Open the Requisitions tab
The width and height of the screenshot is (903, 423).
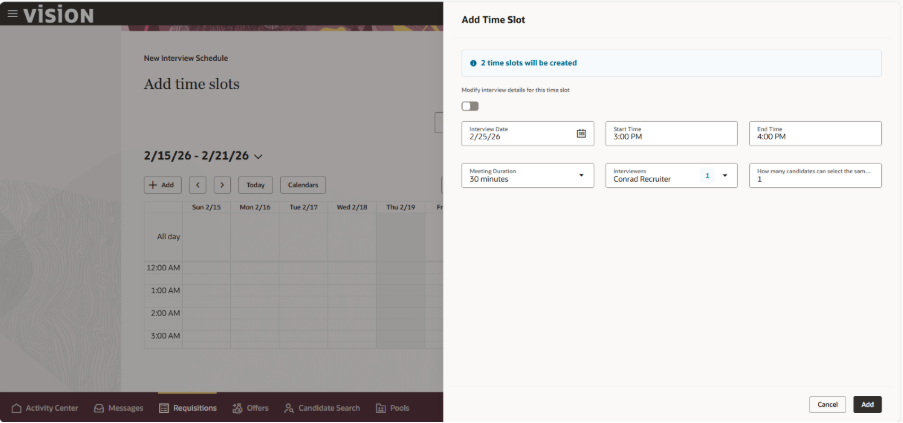188,408
